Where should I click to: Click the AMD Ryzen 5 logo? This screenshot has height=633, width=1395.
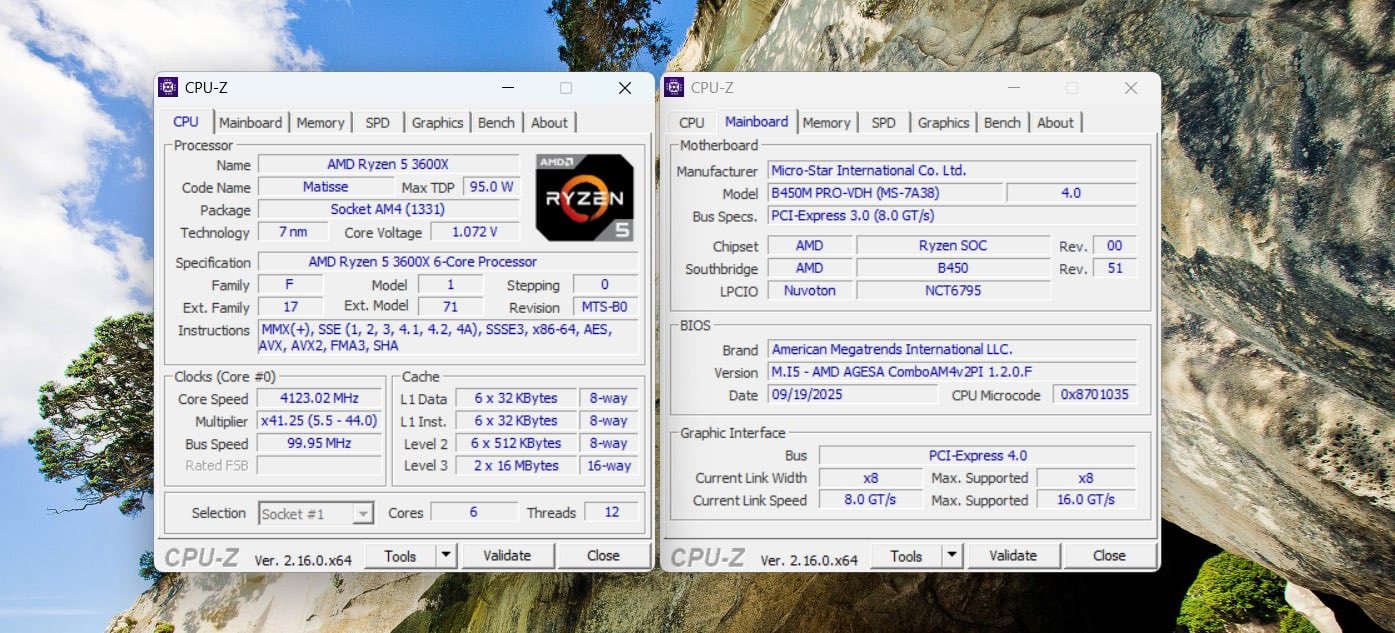coord(584,197)
